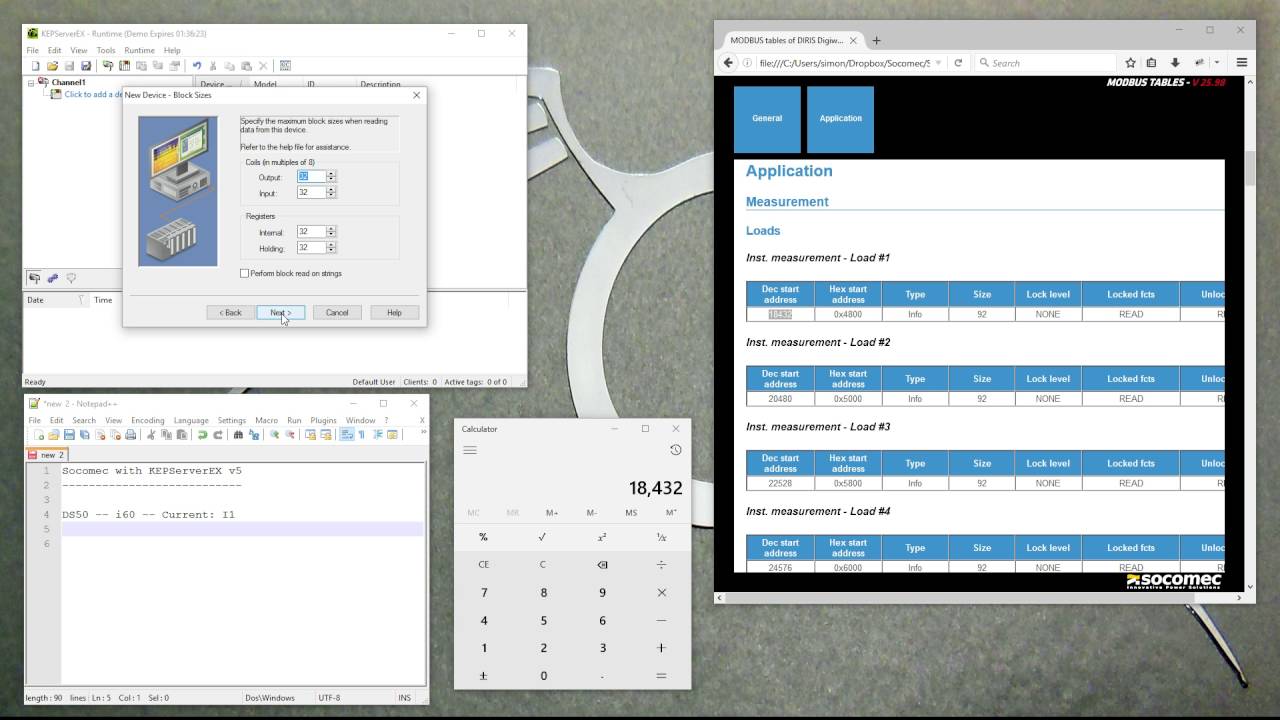
Task: Click Print icon in Notepad++ toolbar
Action: click(x=131, y=435)
